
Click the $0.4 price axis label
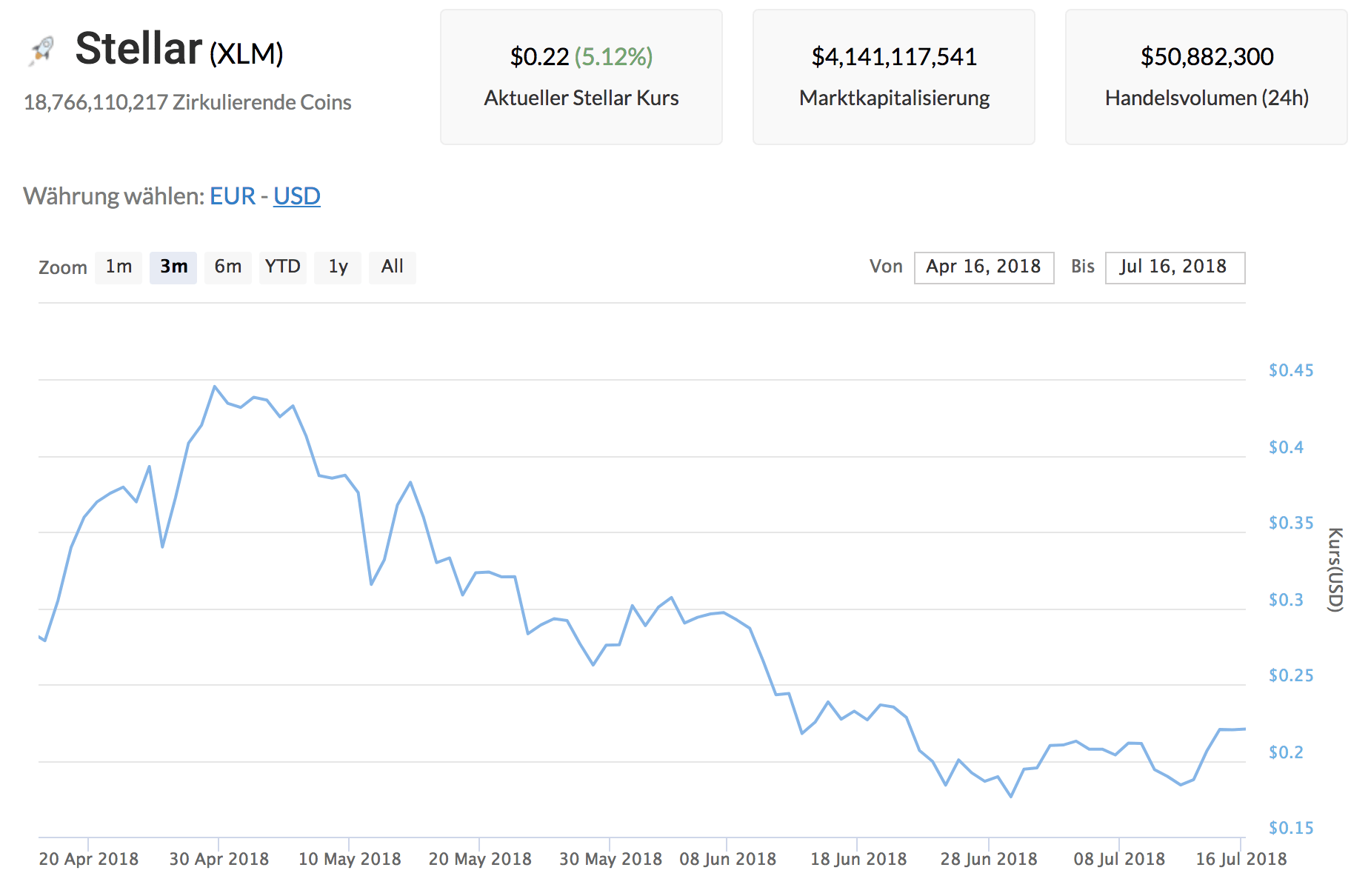point(1286,447)
